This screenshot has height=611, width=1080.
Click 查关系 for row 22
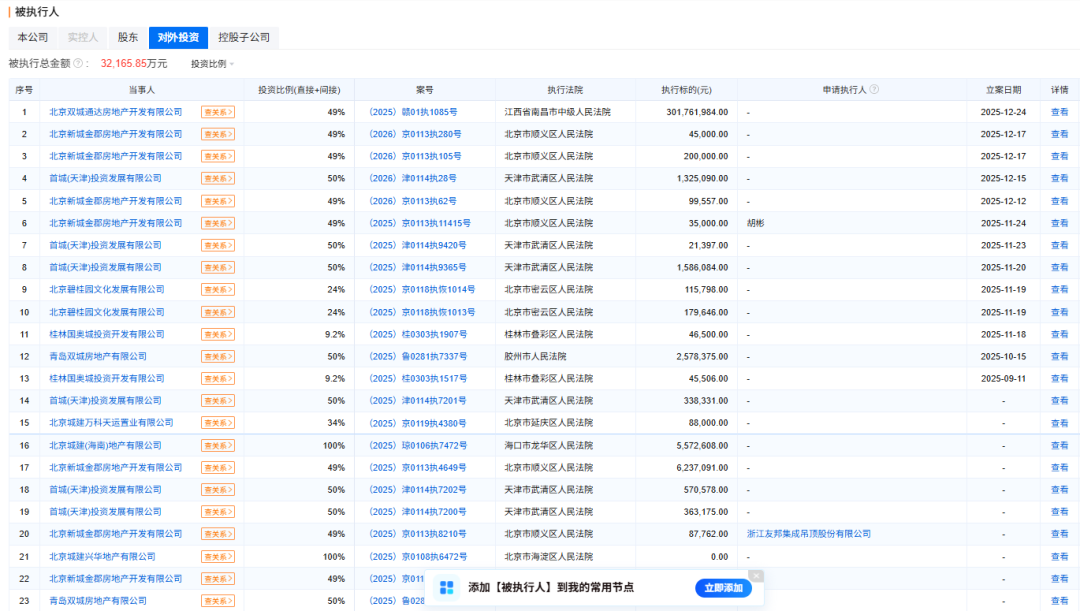point(218,578)
